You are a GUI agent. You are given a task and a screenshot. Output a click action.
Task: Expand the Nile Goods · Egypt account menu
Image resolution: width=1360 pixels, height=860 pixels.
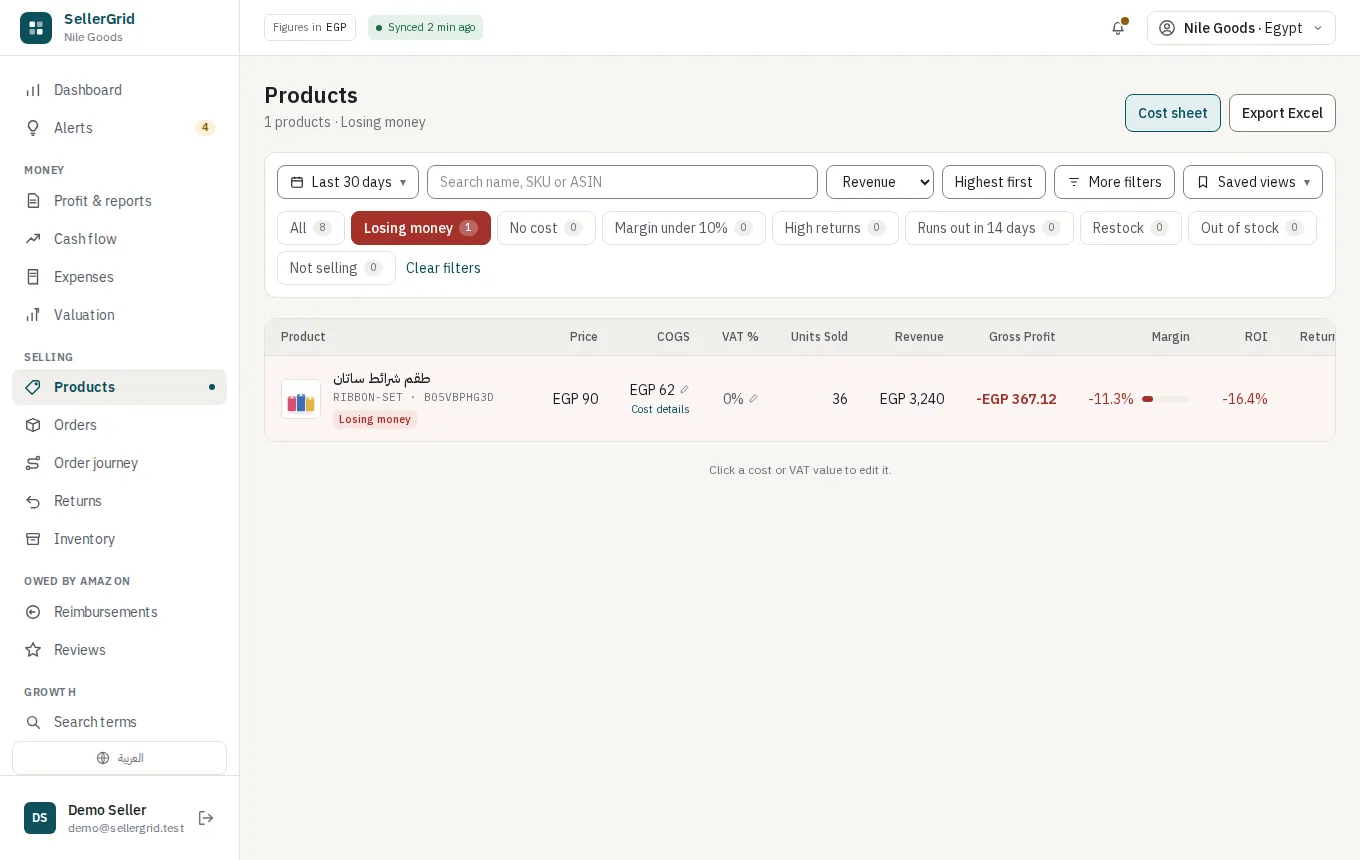coord(1241,28)
